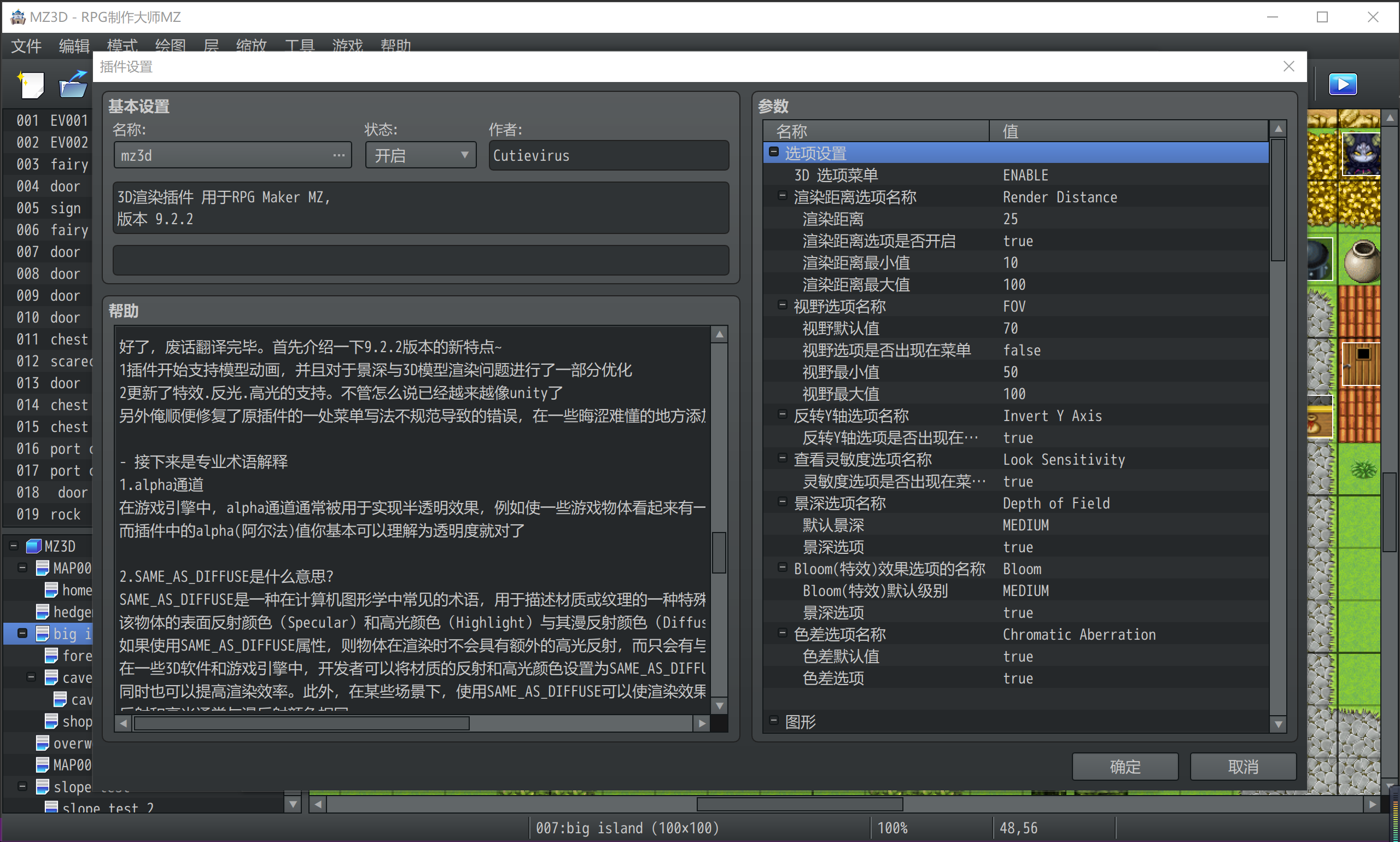Click the Open Project folder icon
The width and height of the screenshot is (1400, 842).
tap(73, 85)
